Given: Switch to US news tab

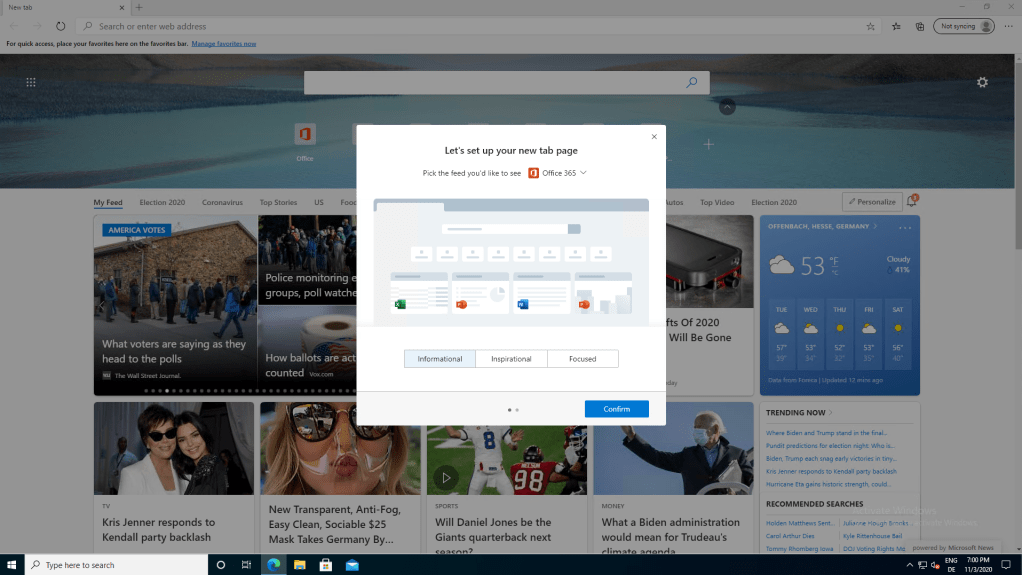Looking at the screenshot, I should pos(319,202).
